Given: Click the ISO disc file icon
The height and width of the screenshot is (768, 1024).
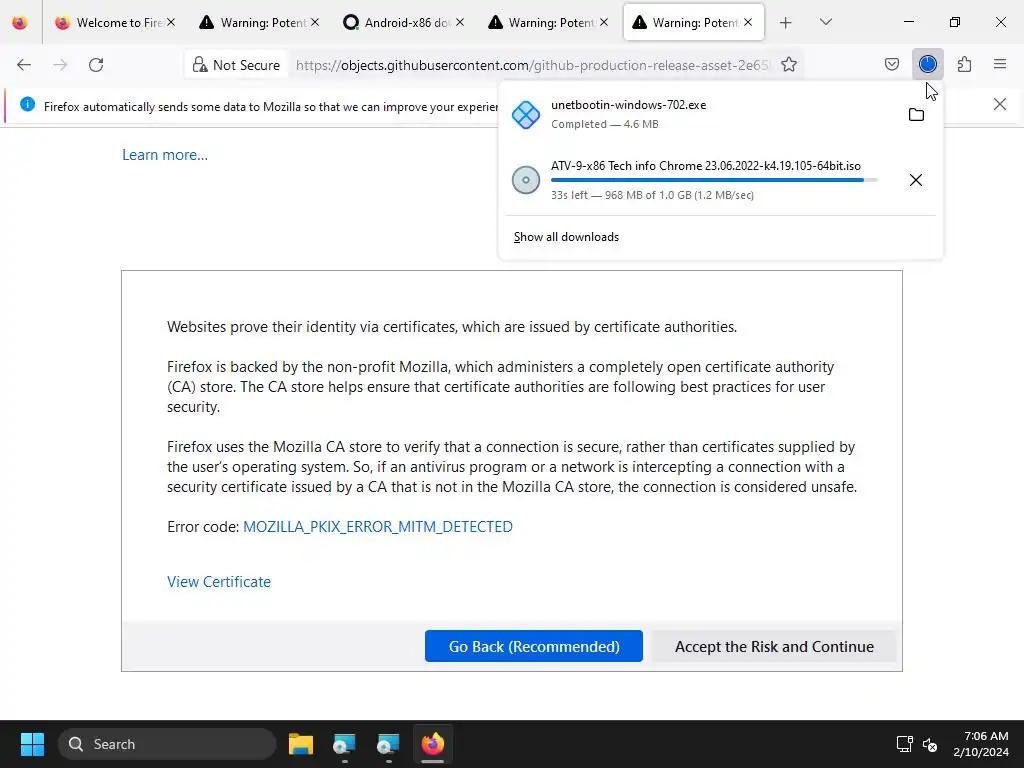Looking at the screenshot, I should pos(526,180).
